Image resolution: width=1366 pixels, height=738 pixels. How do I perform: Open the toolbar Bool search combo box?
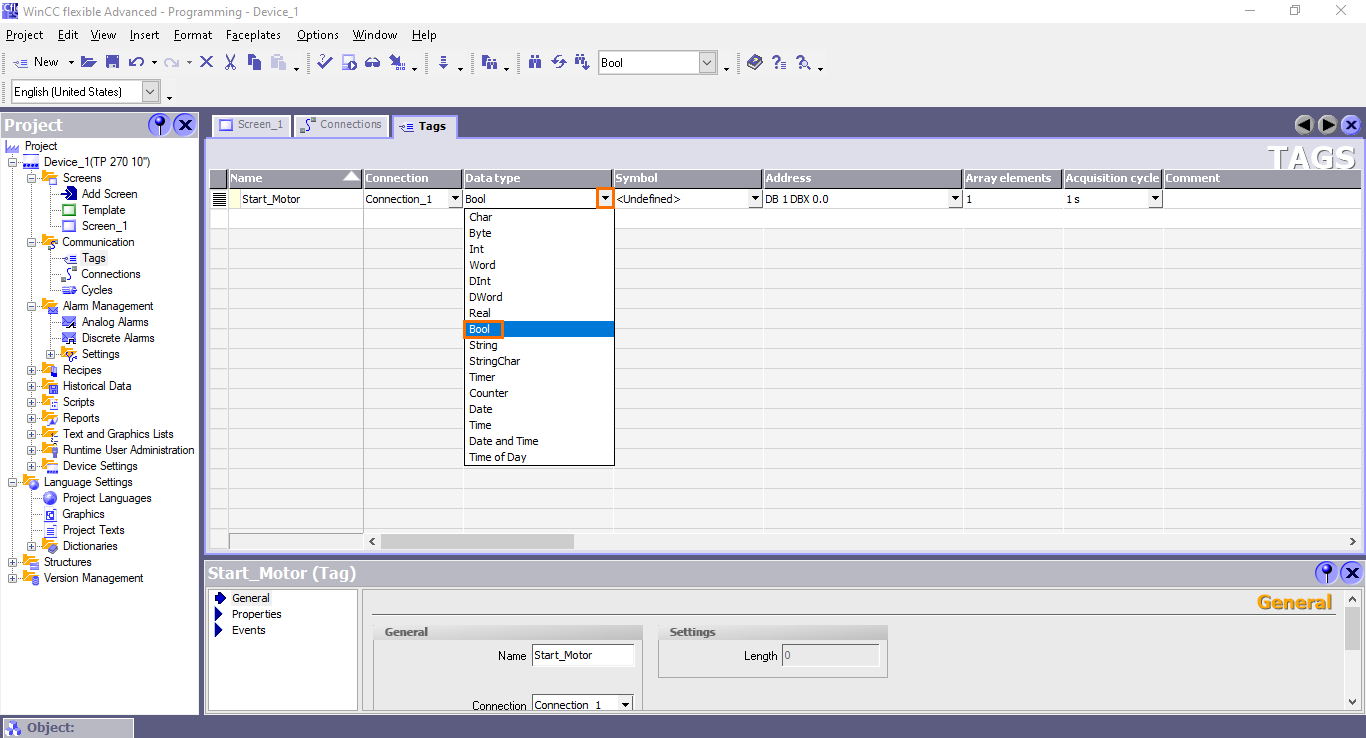pyautogui.click(x=658, y=63)
